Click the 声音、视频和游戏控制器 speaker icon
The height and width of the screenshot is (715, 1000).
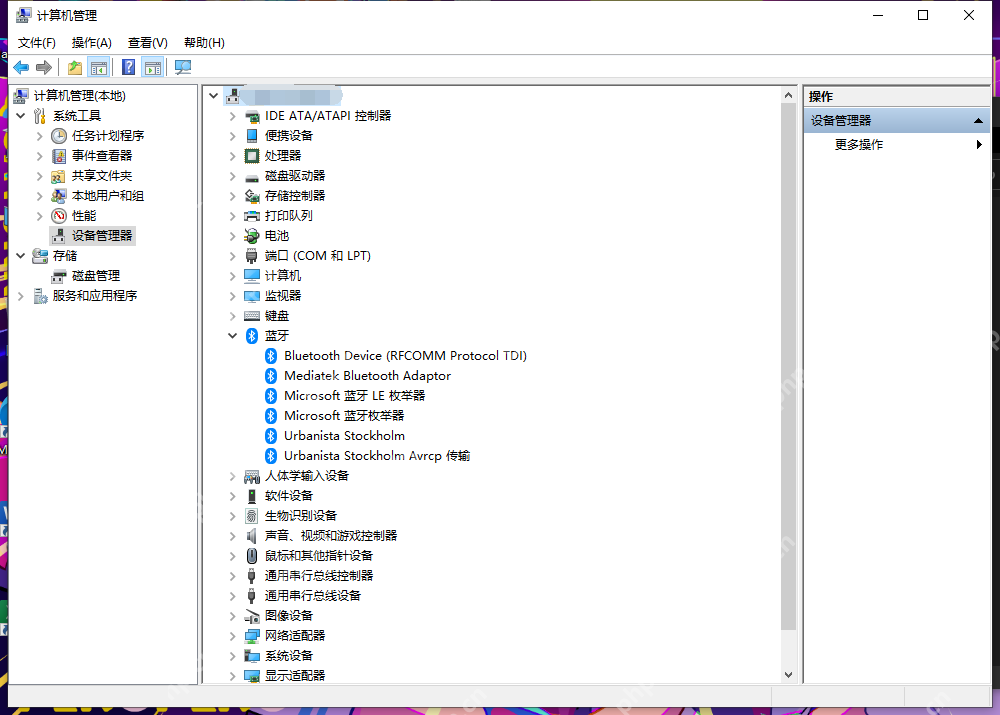point(252,536)
